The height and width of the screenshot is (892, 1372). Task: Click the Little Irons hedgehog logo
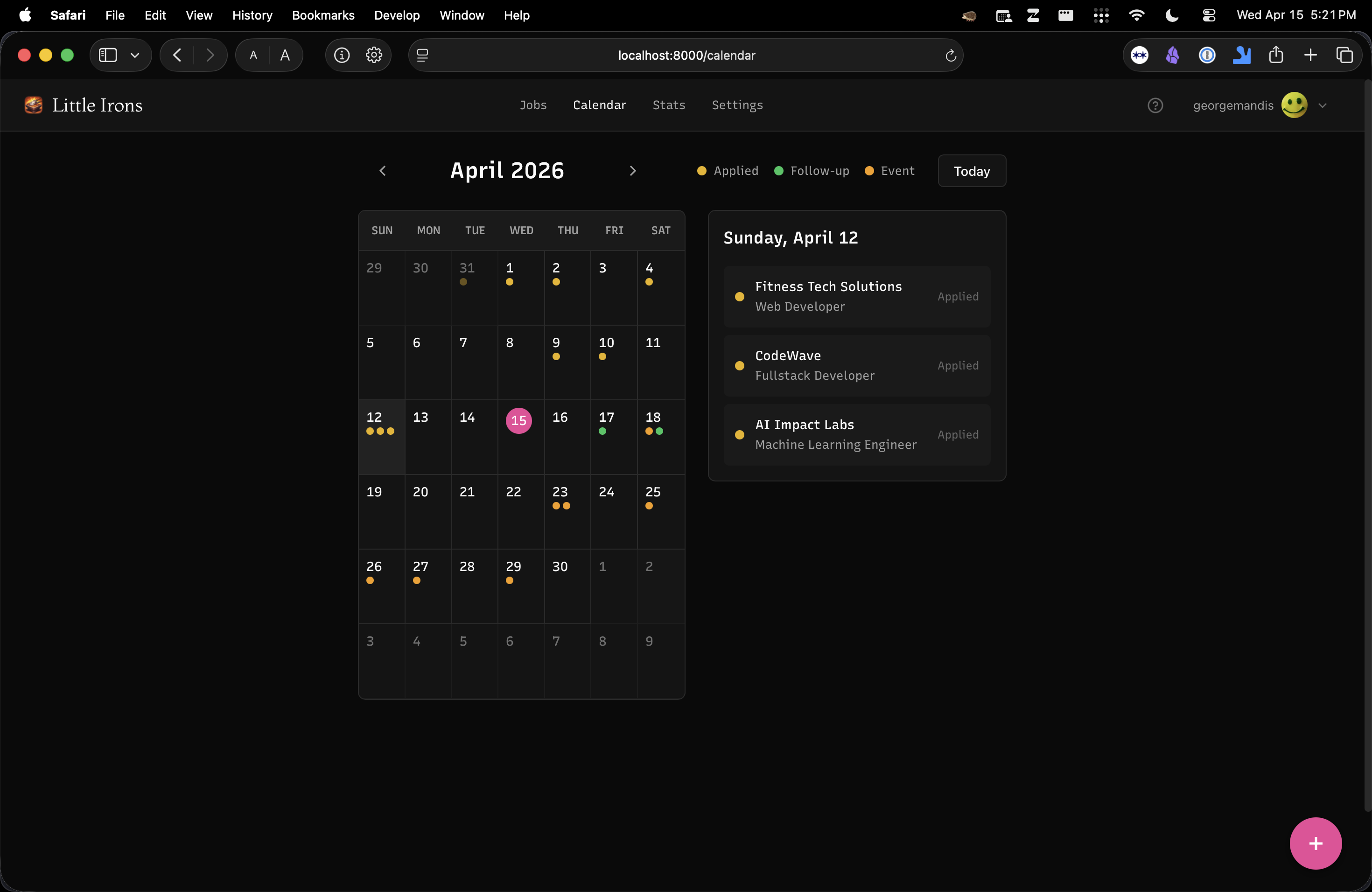pos(33,105)
